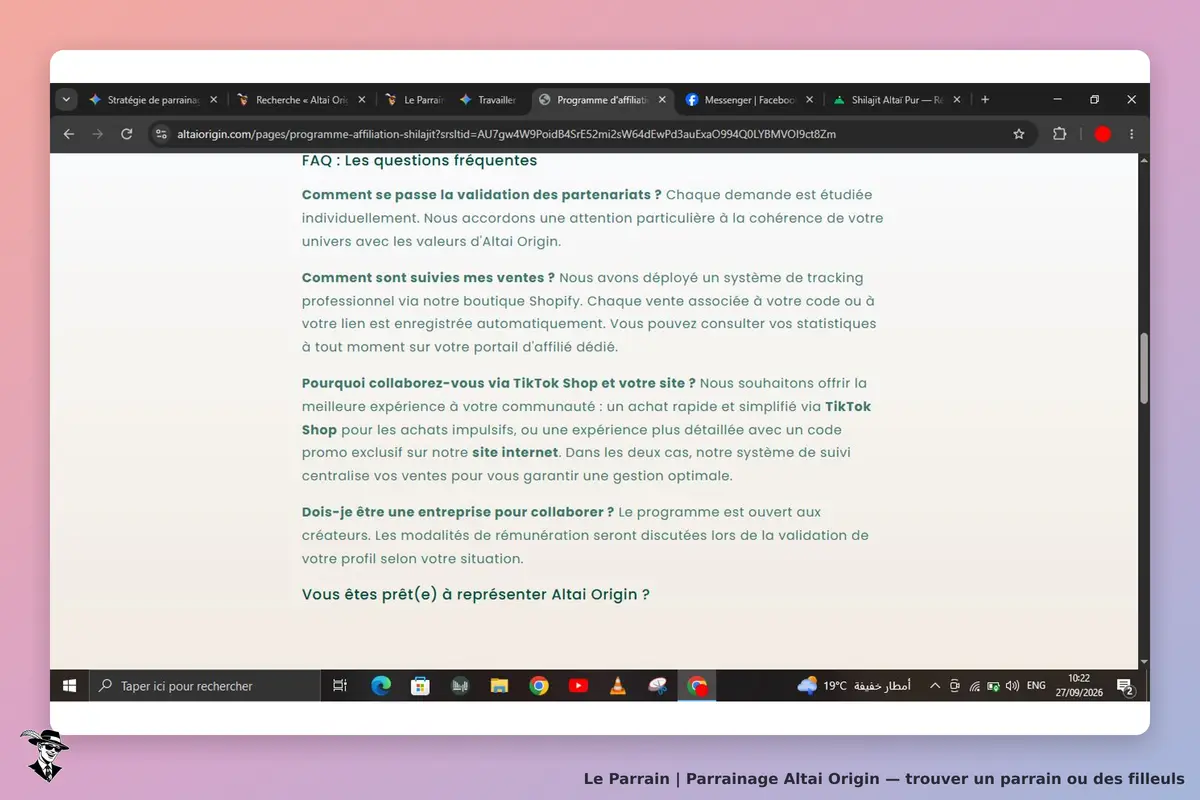Image resolution: width=1200 pixels, height=800 pixels.
Task: Click the vertical scrollbar thumb
Action: tap(1144, 369)
